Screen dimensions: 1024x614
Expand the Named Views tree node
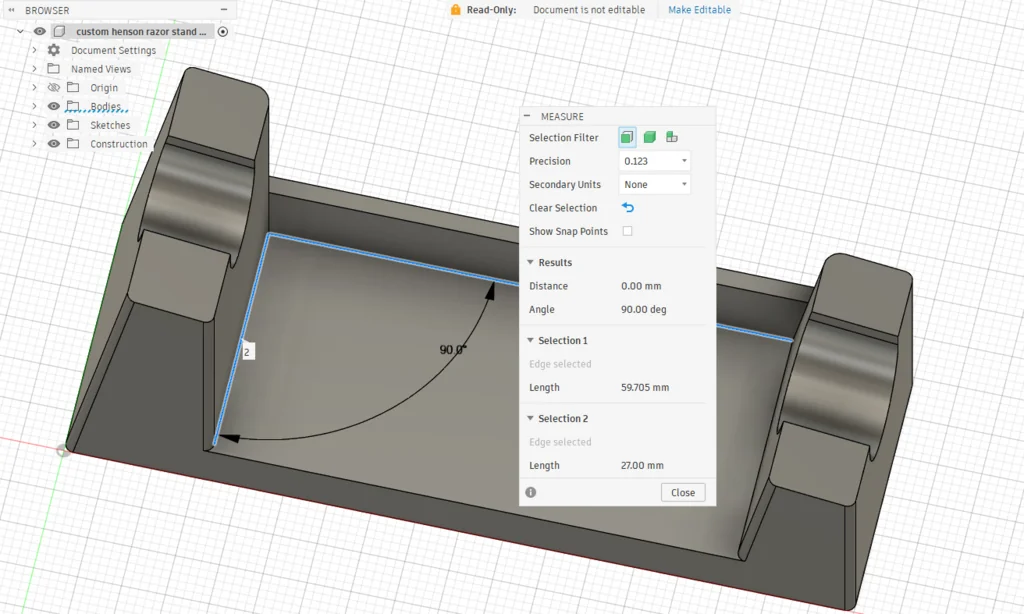[34, 69]
